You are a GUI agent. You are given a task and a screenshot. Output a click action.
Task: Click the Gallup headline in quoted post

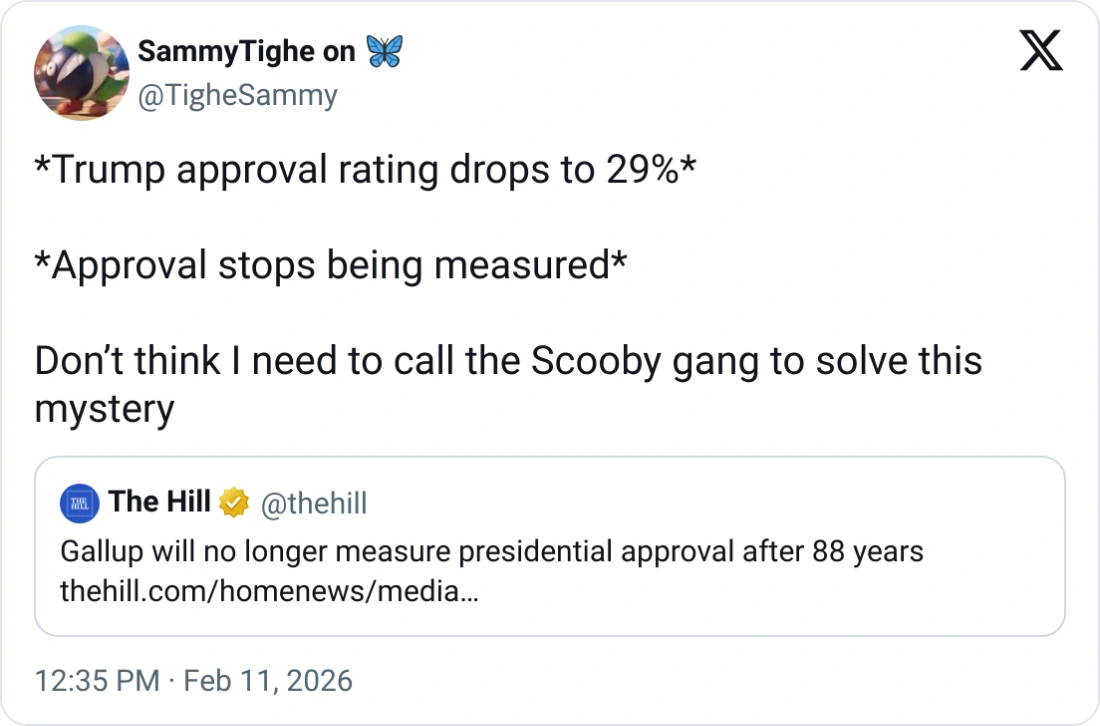(x=491, y=551)
